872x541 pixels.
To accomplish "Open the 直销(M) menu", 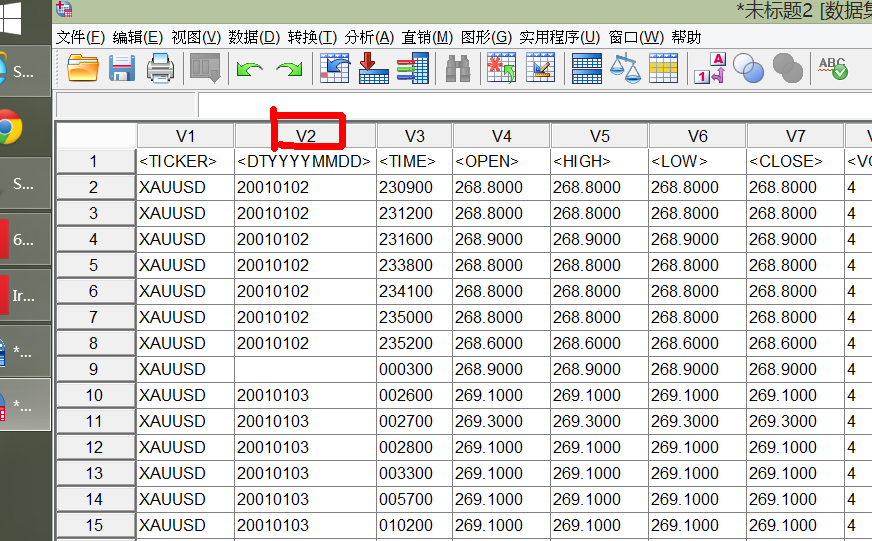I will click(427, 37).
